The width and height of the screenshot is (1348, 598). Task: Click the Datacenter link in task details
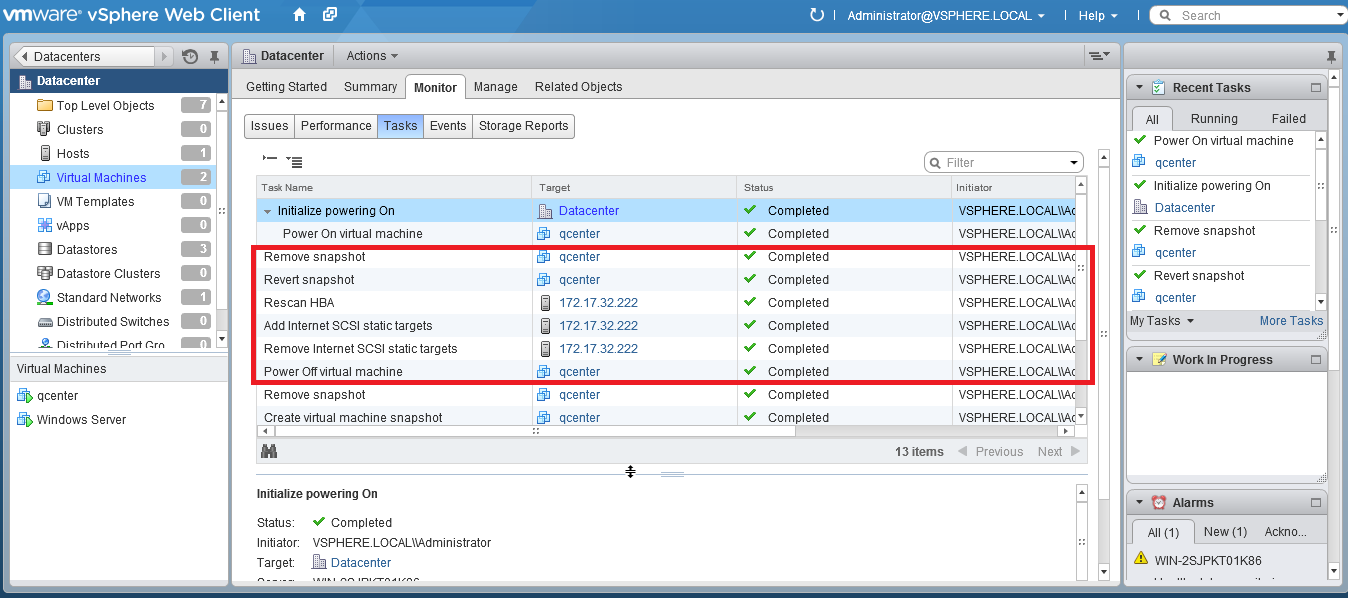(361, 563)
